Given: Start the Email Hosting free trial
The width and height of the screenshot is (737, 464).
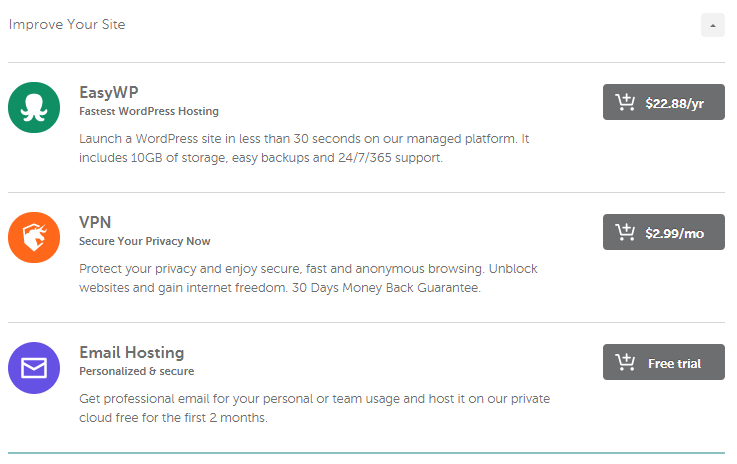Looking at the screenshot, I should coord(664,362).
